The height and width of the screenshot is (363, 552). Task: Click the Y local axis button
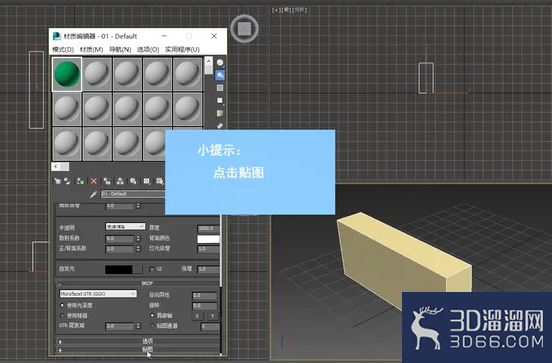(x=212, y=316)
